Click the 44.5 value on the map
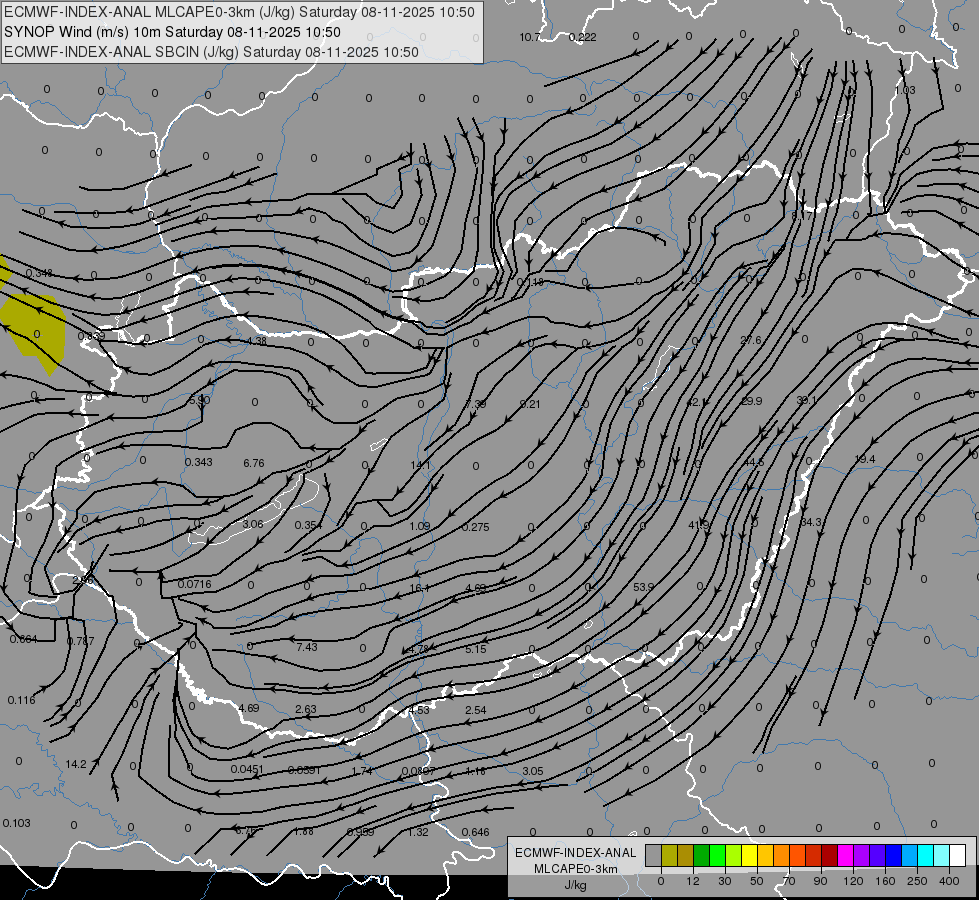Image resolution: width=979 pixels, height=900 pixels. [754, 462]
